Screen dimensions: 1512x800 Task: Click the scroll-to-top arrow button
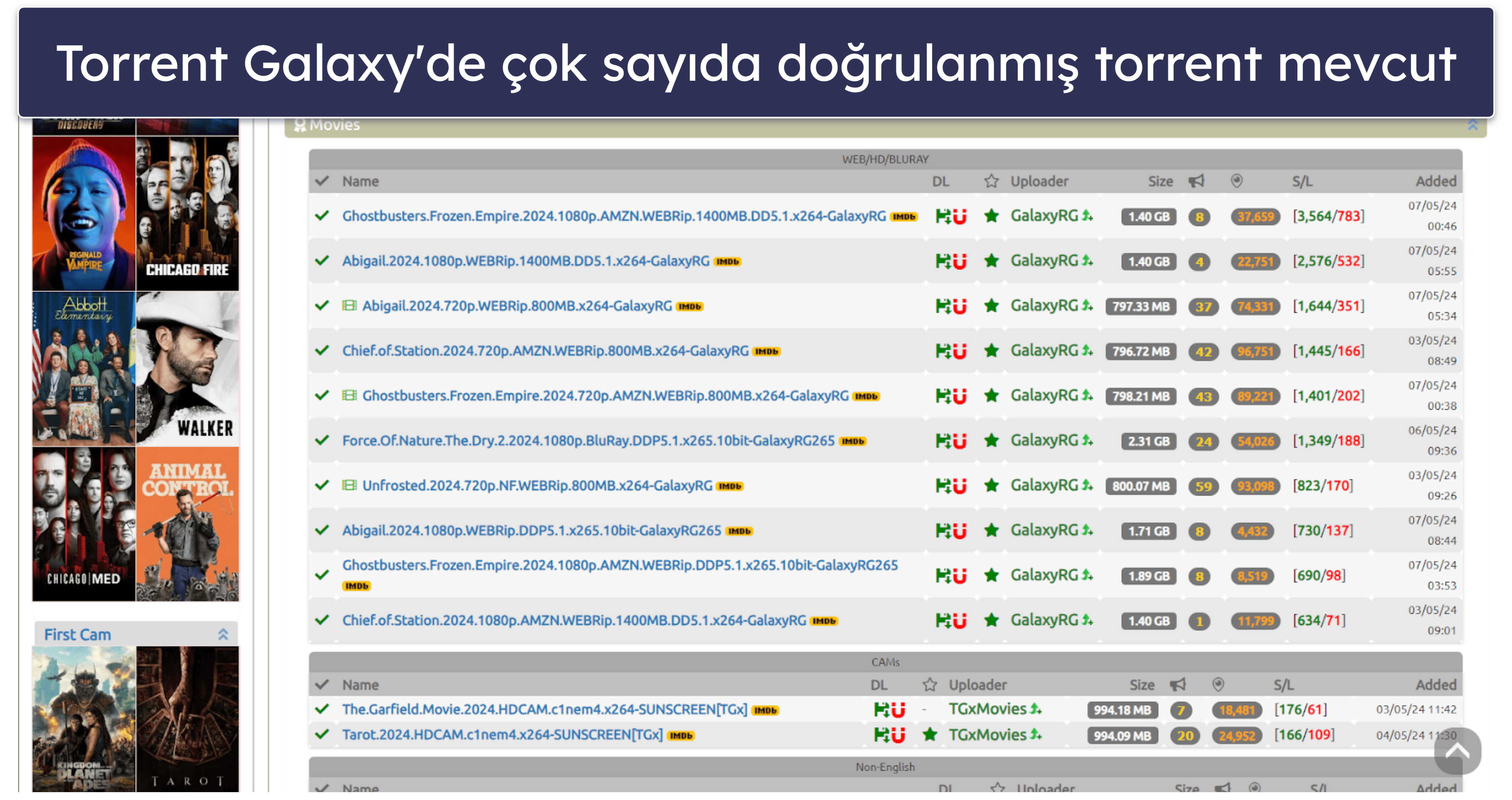pos(1457,751)
